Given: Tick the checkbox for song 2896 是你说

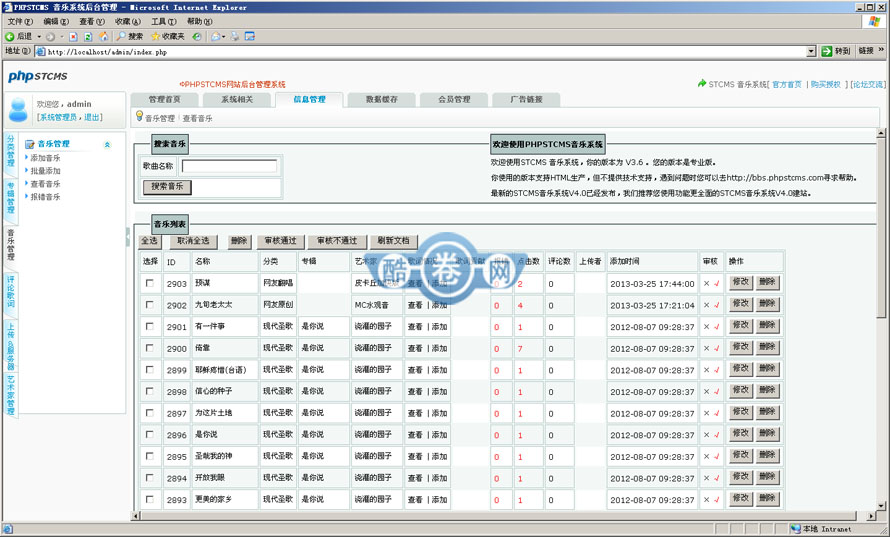Looking at the screenshot, I should click(150, 434).
